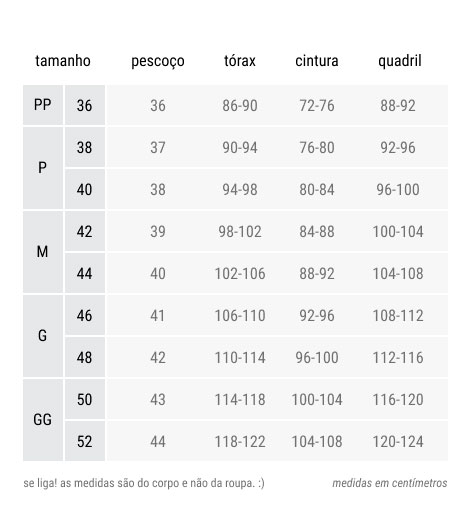
Task: Select the P size label cell
Action: [x=43, y=168]
